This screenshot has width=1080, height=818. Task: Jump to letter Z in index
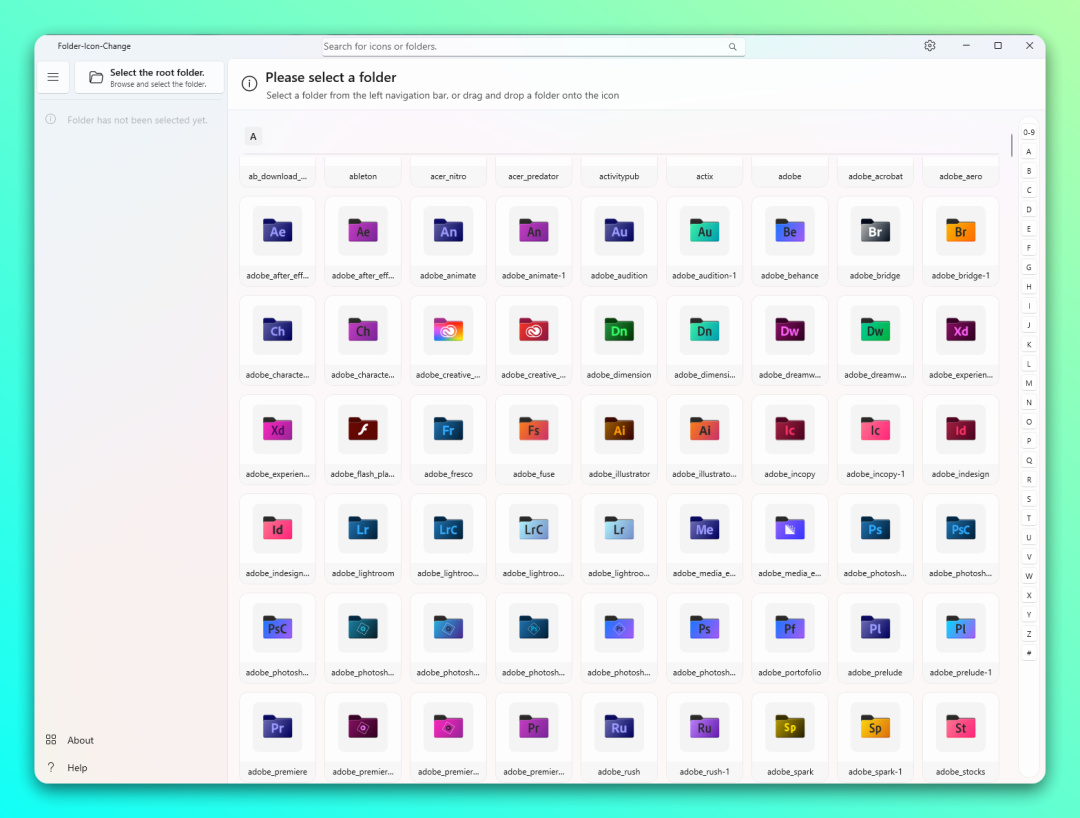1029,634
